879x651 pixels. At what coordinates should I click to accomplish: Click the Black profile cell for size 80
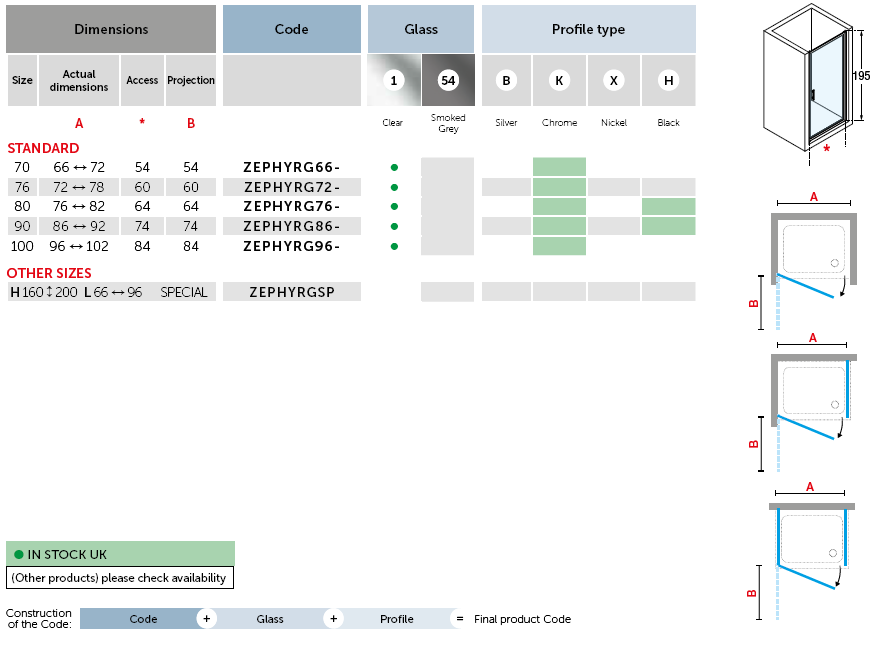click(668, 207)
